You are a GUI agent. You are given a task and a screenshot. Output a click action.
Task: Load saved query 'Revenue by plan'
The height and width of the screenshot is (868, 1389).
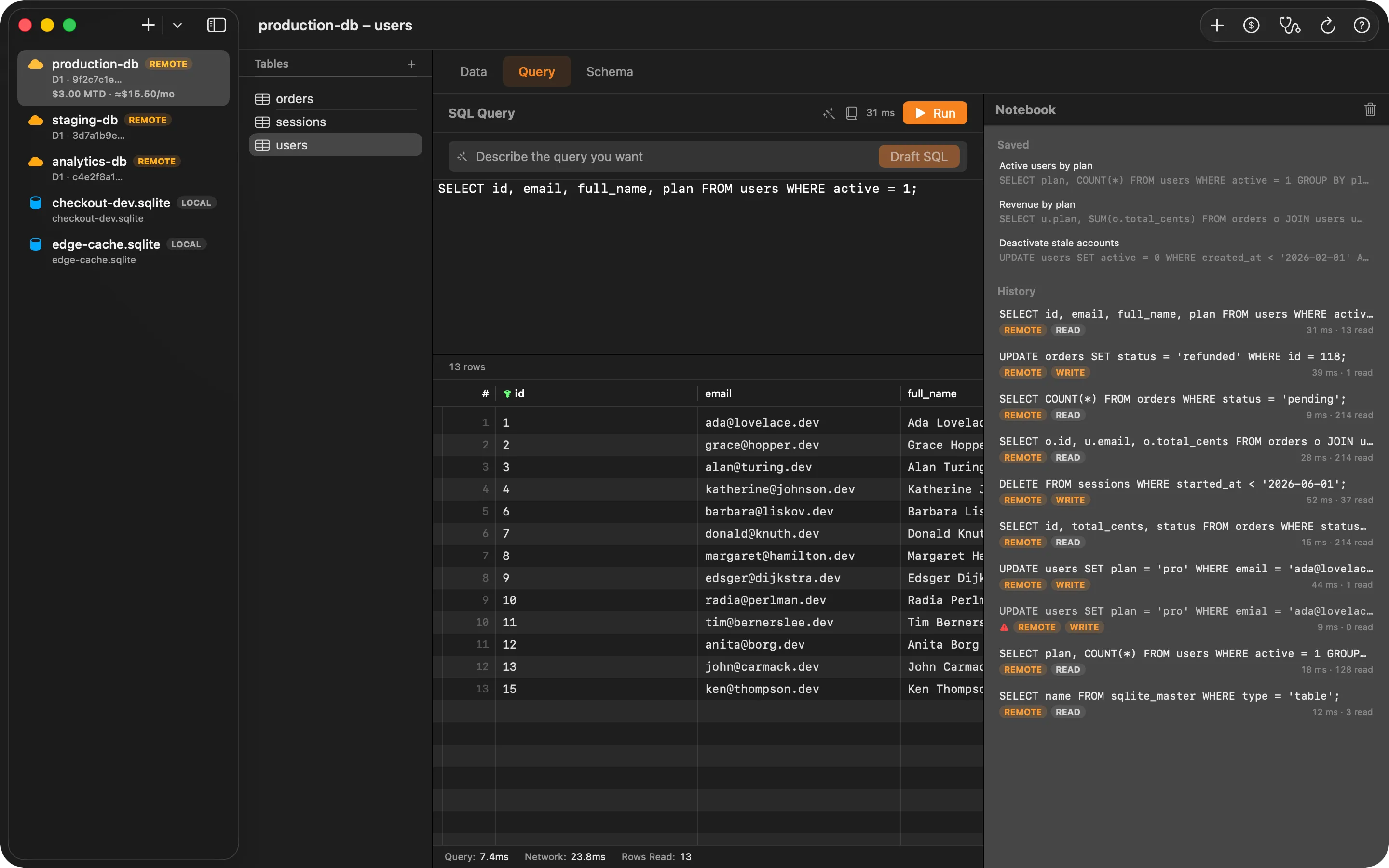[1185, 211]
